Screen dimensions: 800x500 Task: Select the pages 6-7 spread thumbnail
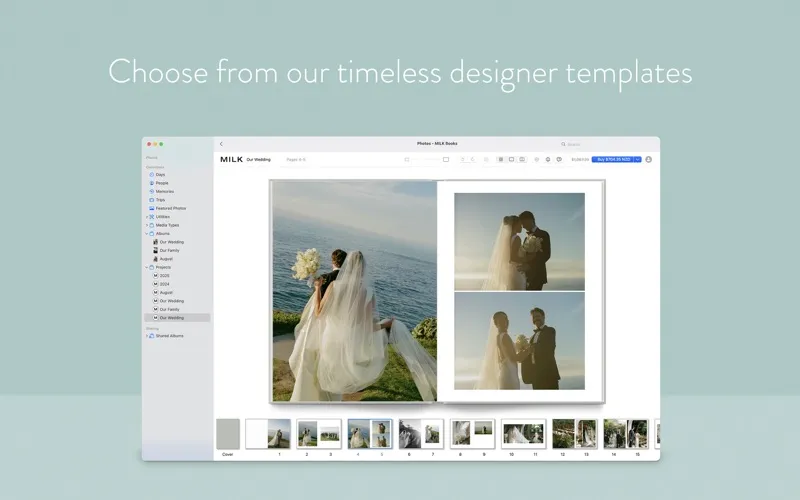pyautogui.click(x=421, y=434)
